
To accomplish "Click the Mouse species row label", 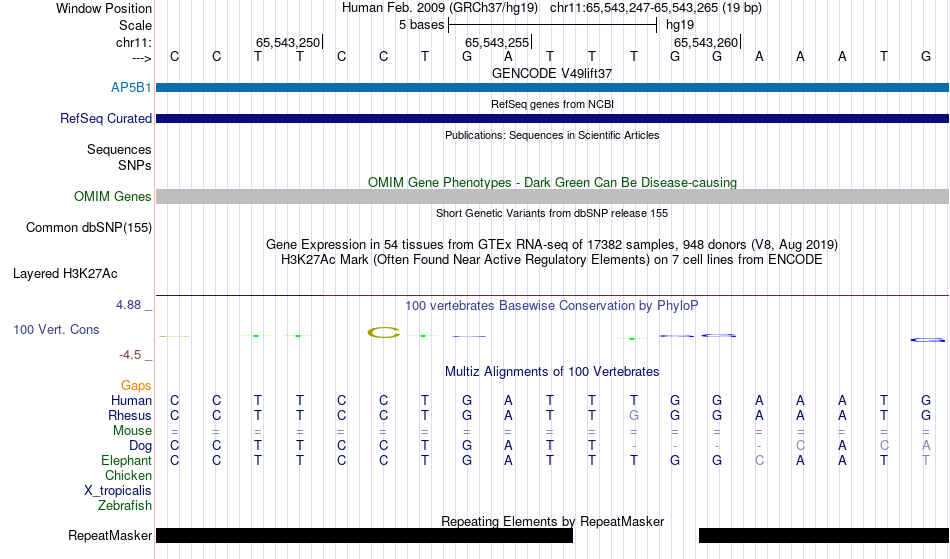I will point(132,431).
